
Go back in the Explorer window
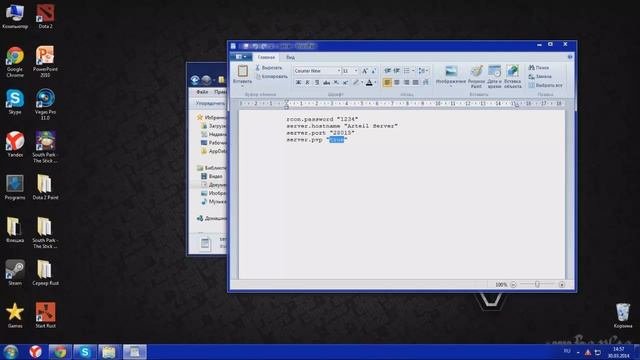(x=195, y=80)
